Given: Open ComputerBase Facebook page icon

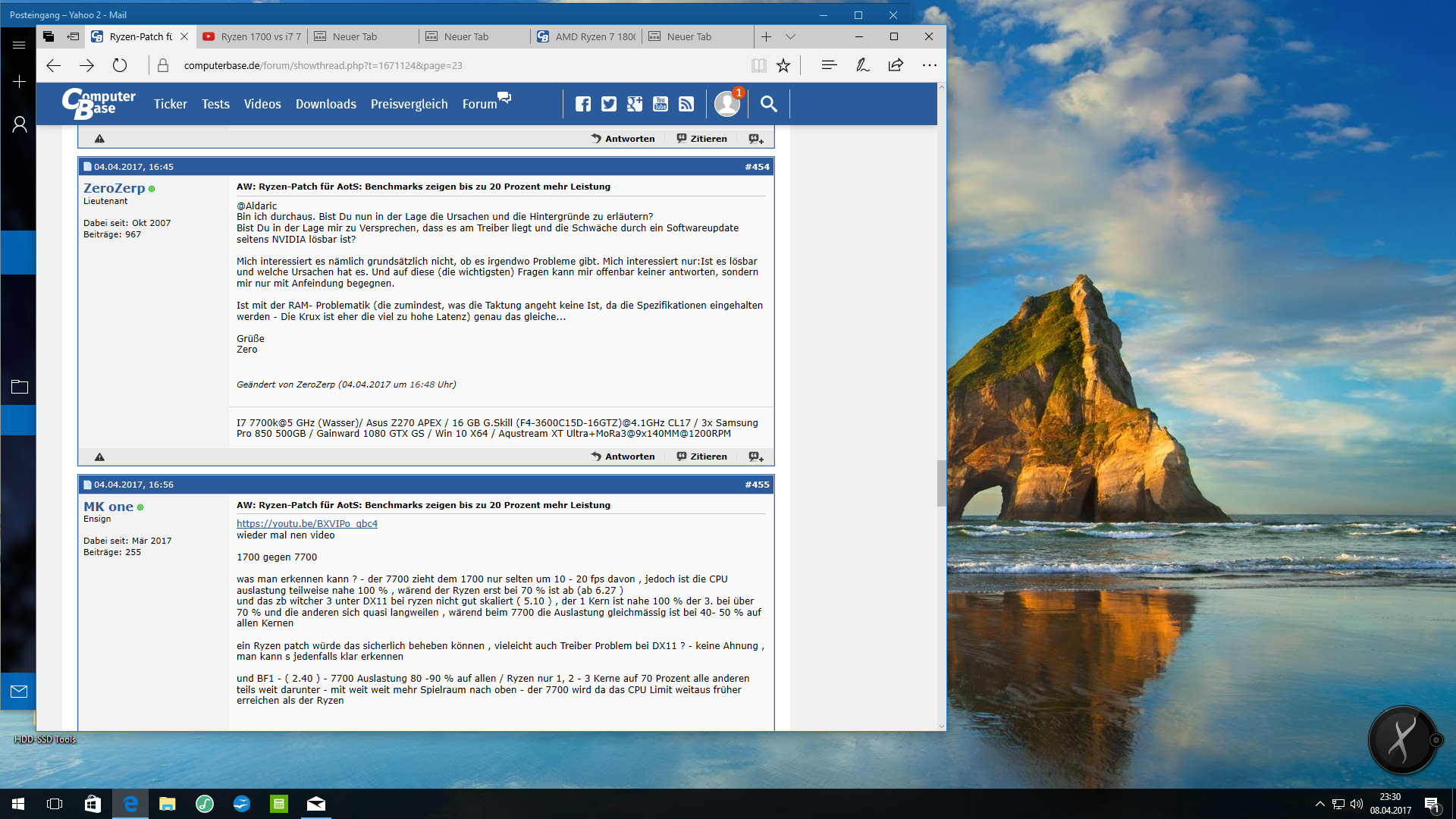Looking at the screenshot, I should 582,104.
